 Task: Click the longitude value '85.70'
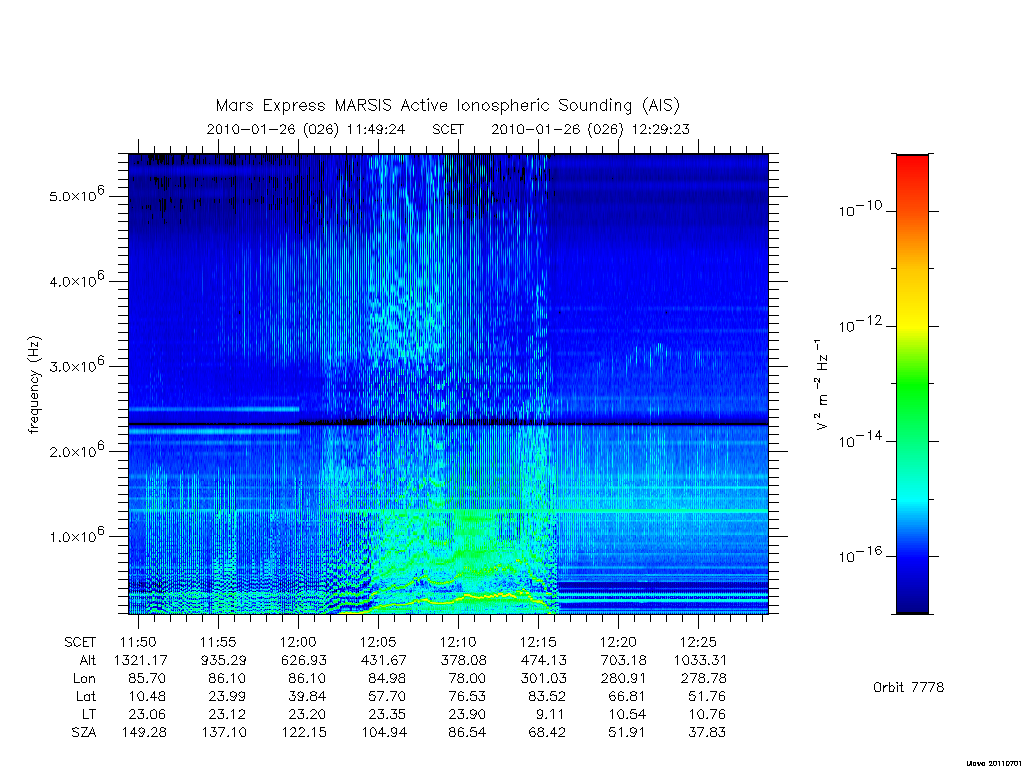pos(148,679)
